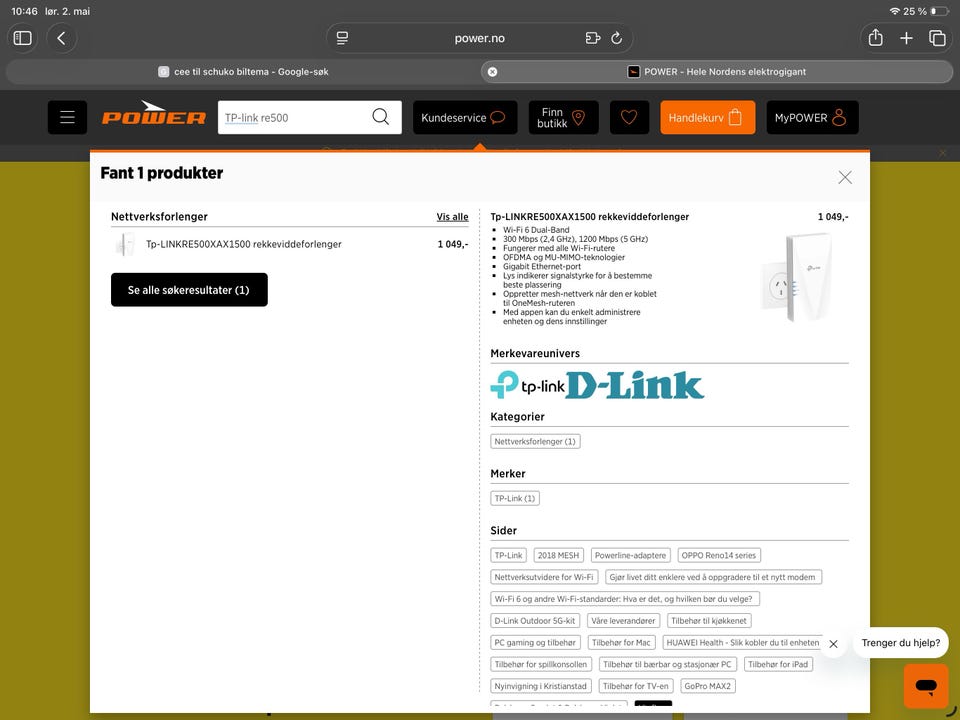Click the small product thumbnail in results list
The image size is (960, 720).
coord(125,244)
